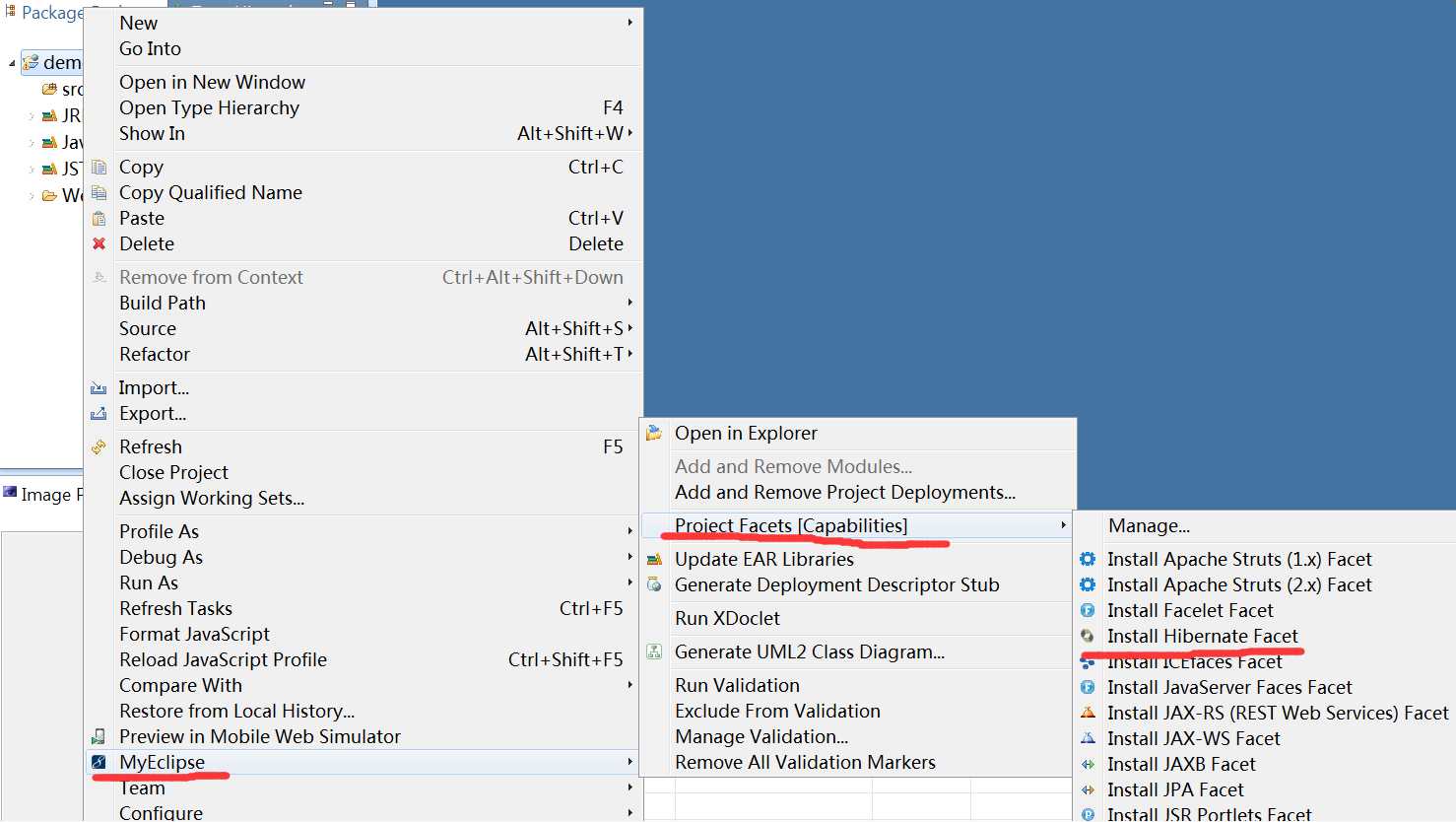
Task: Click the JPA Facet icon
Action: (1088, 789)
